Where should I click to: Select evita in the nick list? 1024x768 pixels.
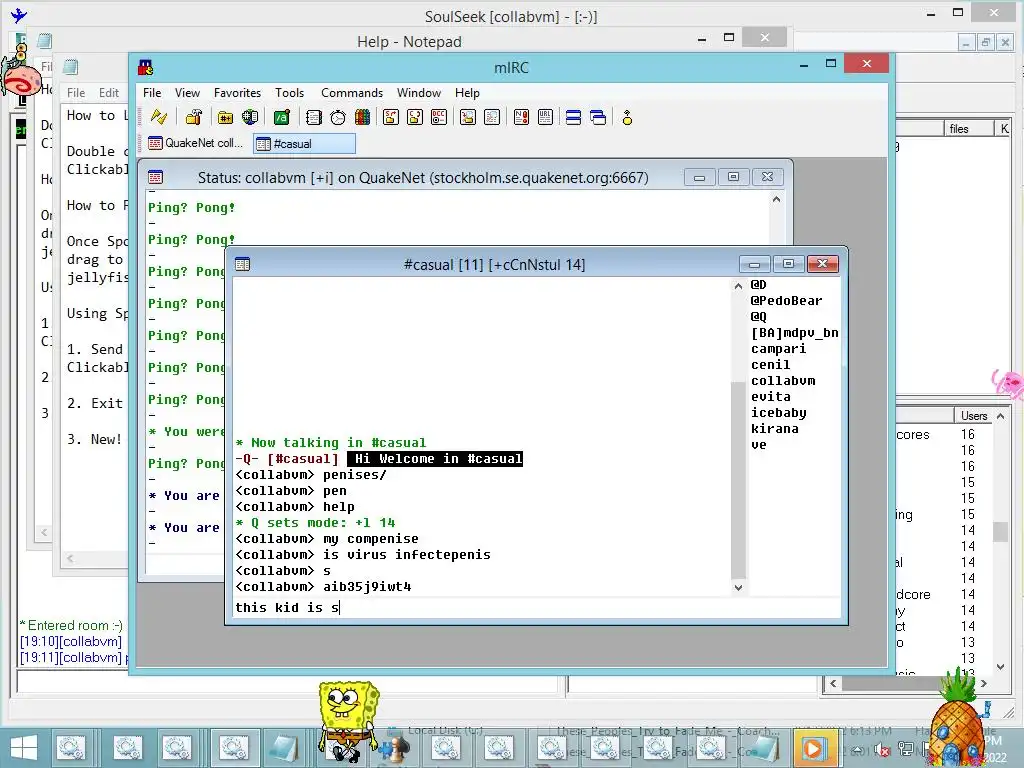[771, 396]
